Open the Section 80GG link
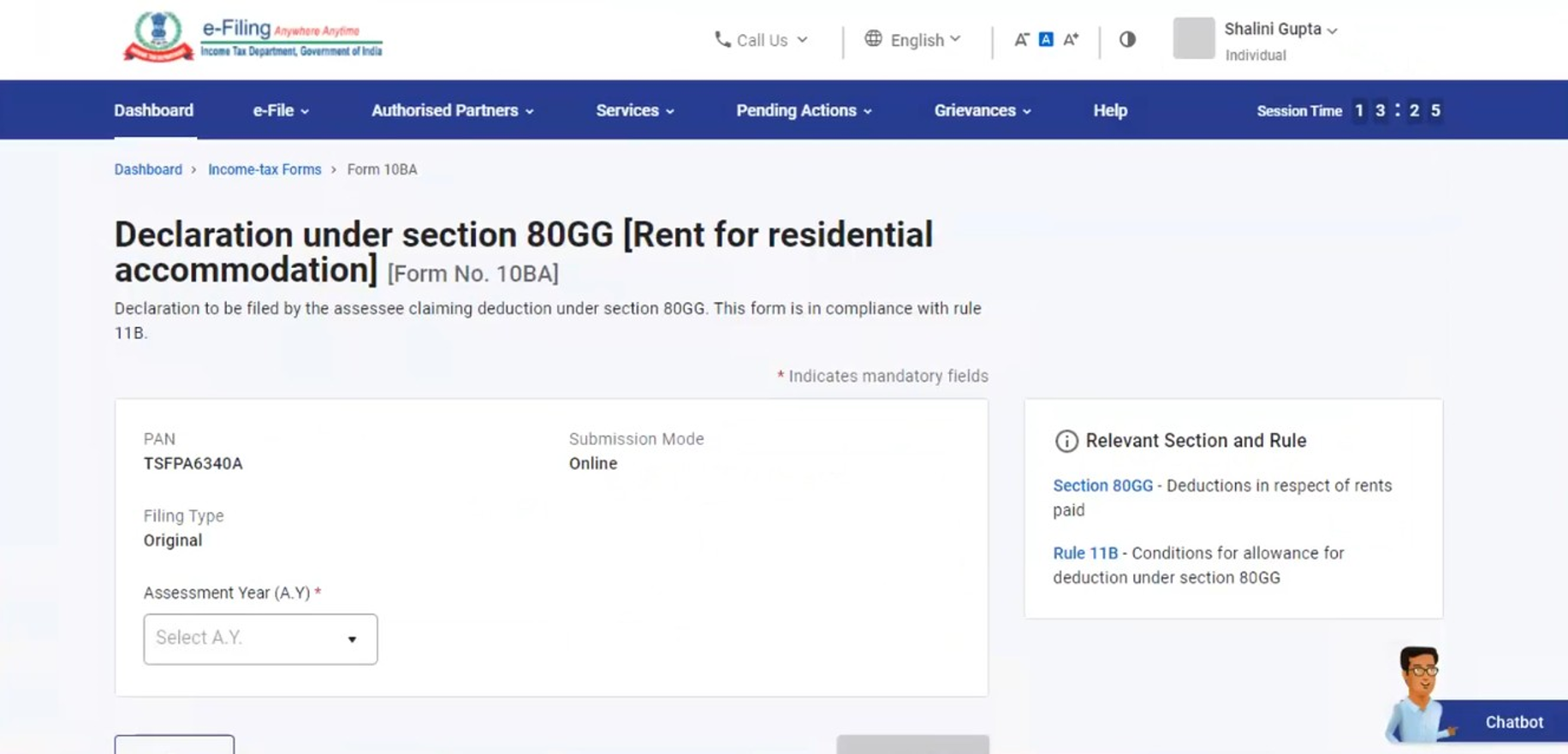 [1102, 485]
